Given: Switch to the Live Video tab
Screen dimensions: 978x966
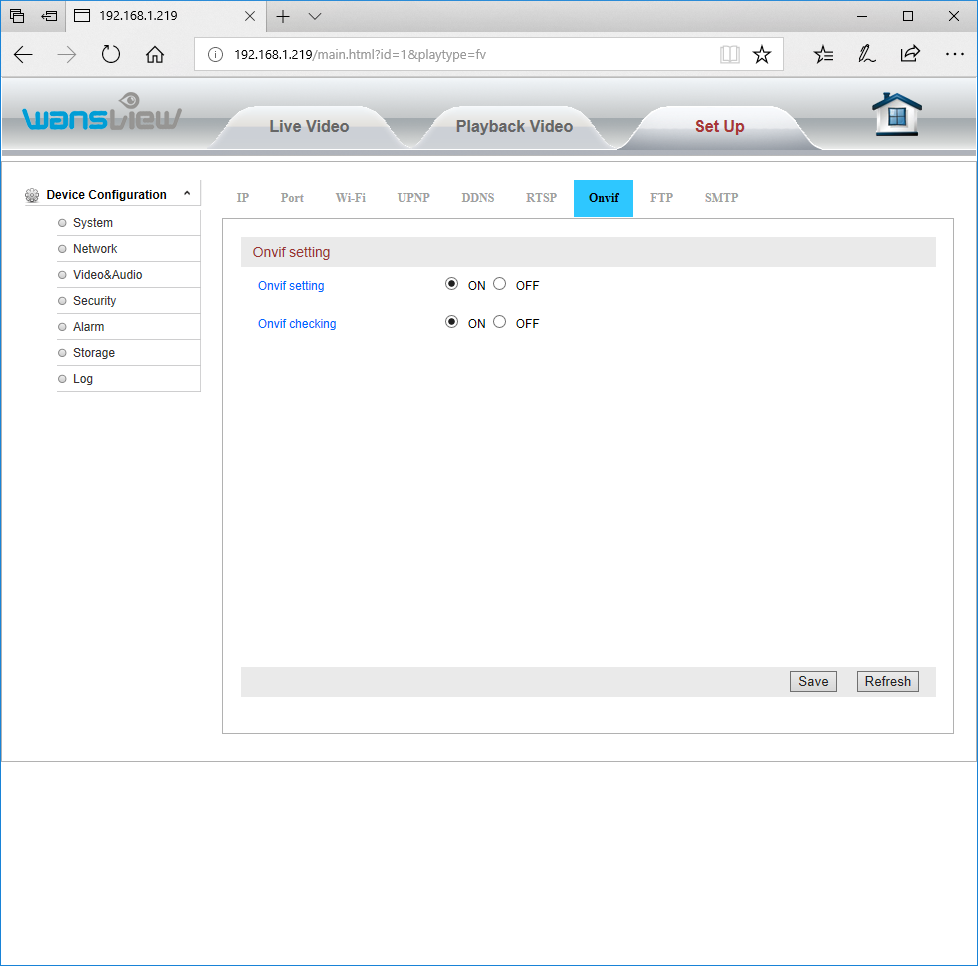Looking at the screenshot, I should [309, 127].
